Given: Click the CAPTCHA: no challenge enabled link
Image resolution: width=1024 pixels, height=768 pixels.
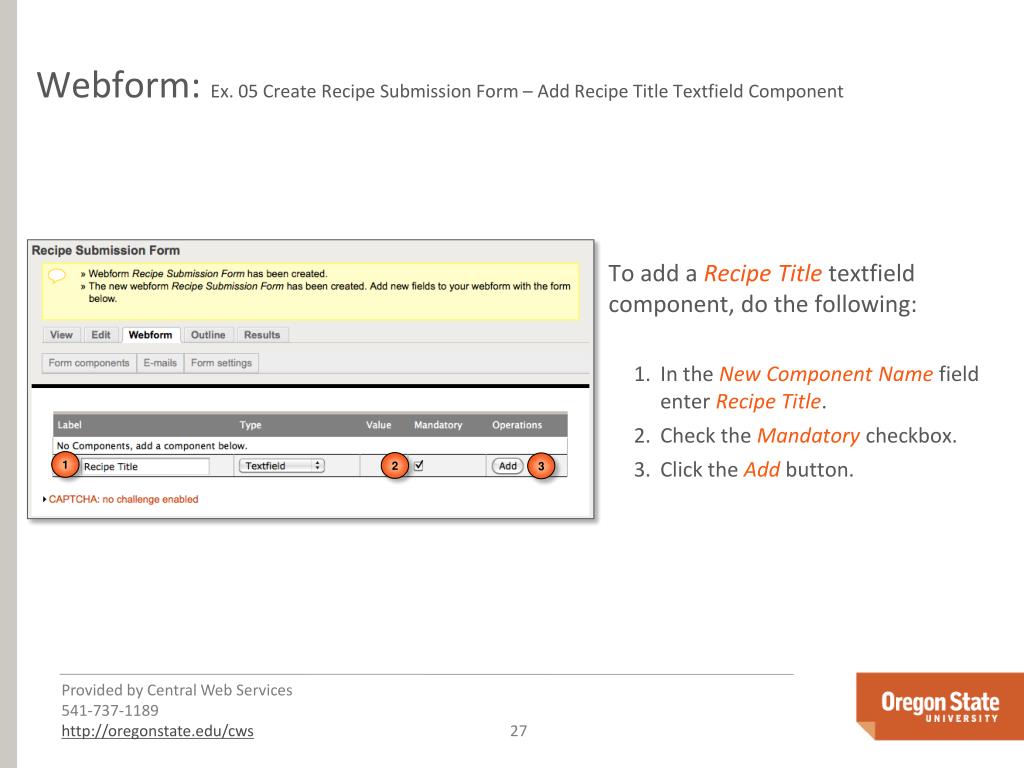Looking at the screenshot, I should (123, 499).
